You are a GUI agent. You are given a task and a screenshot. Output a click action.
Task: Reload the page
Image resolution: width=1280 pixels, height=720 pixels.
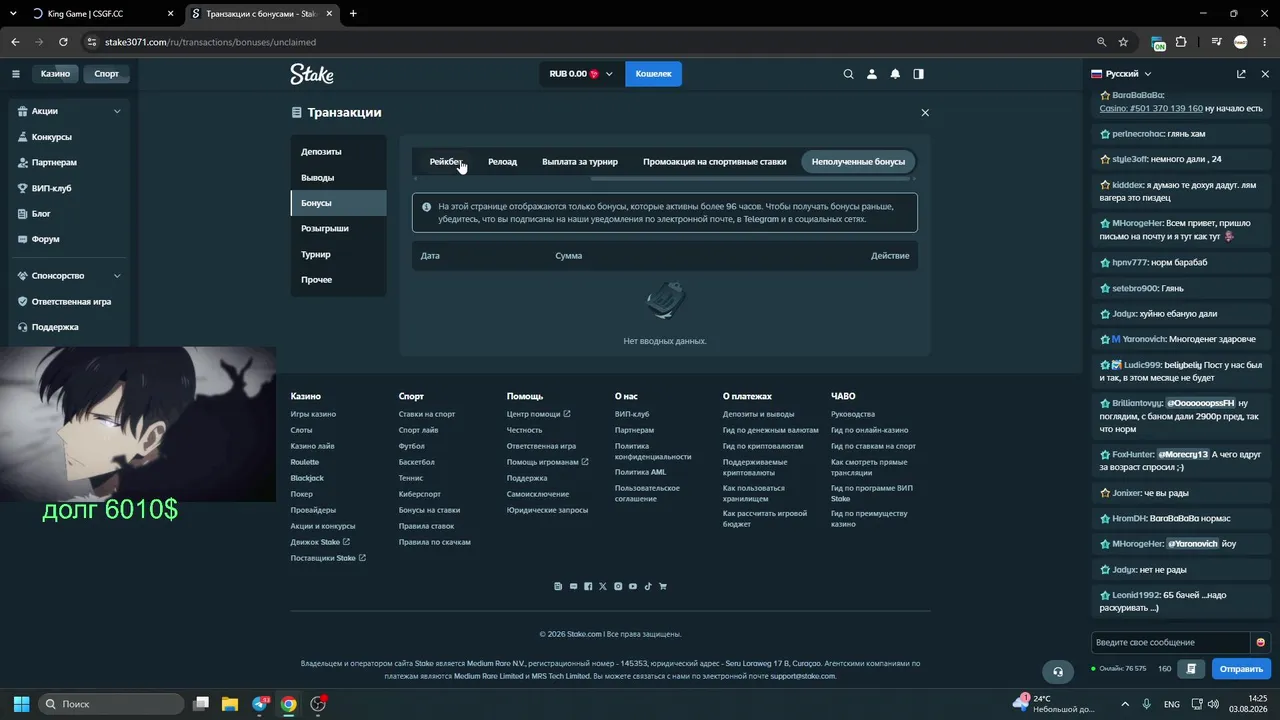point(63,42)
